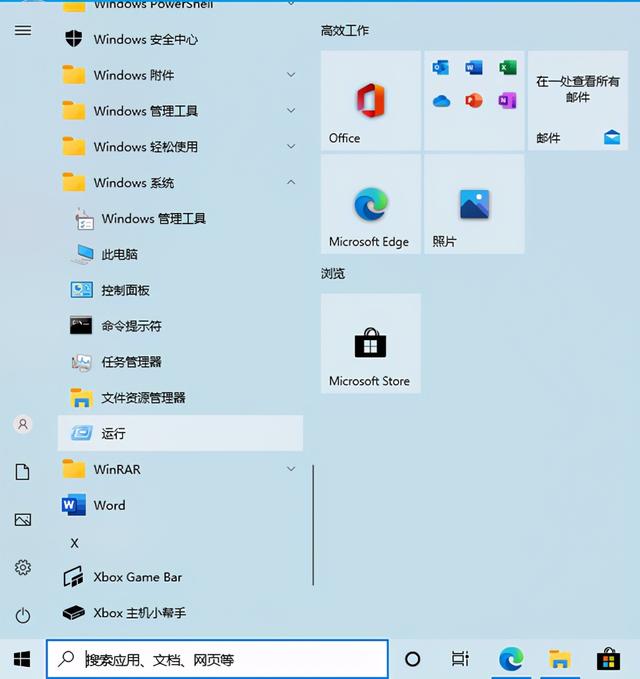Open Settings gear icon
This screenshot has width=640, height=679.
pyautogui.click(x=23, y=567)
